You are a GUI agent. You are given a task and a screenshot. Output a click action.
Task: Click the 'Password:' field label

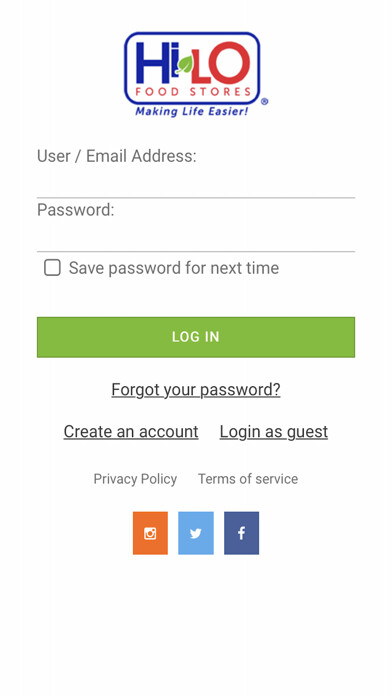(75, 210)
